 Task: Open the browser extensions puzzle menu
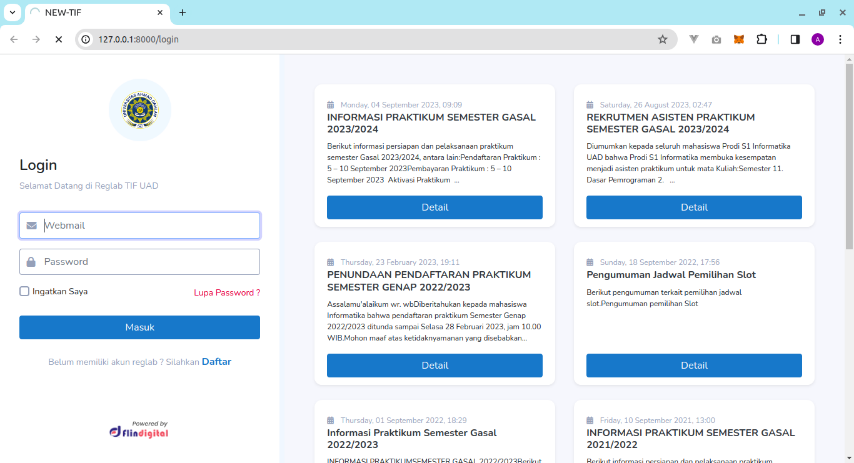click(761, 39)
